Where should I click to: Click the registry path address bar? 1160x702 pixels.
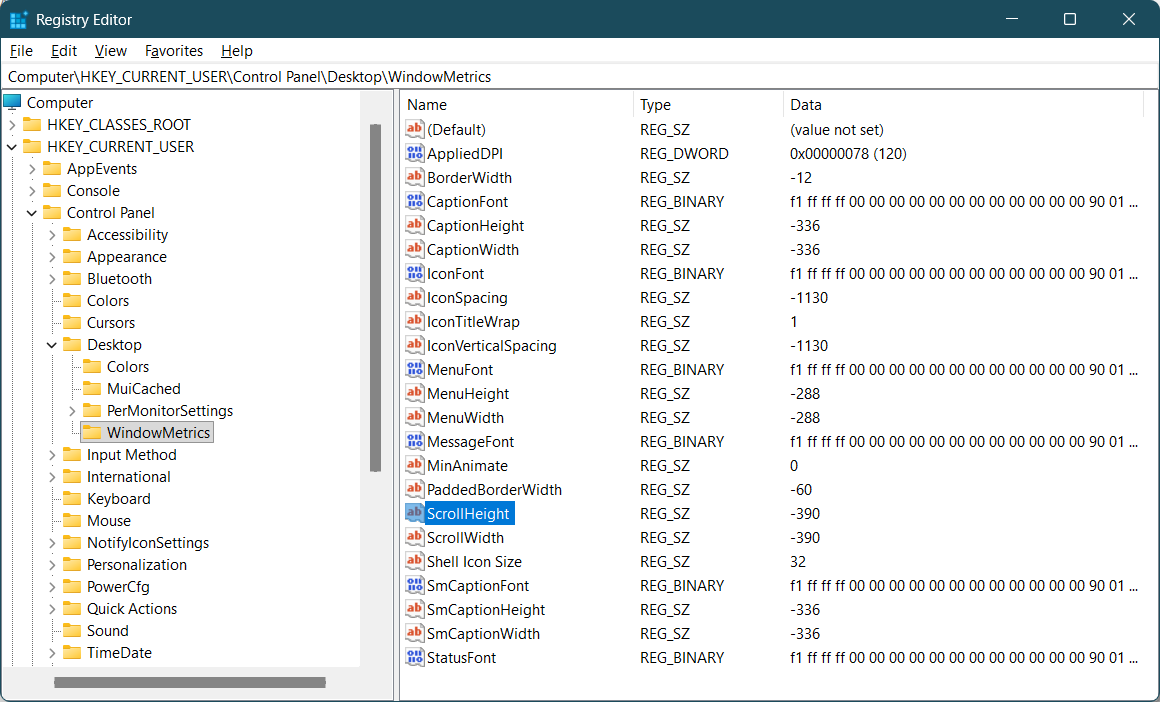tap(580, 77)
